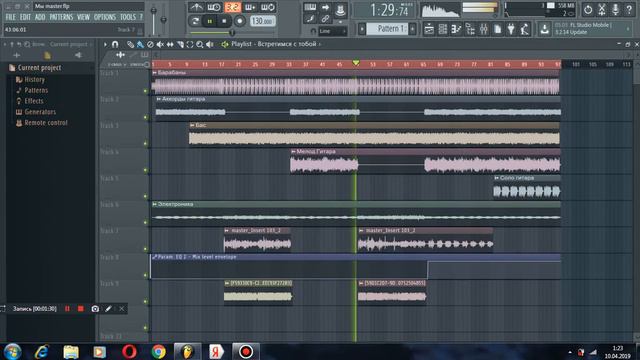This screenshot has width=640, height=360.
Task: Open the TOOLS menu
Action: pos(128,17)
